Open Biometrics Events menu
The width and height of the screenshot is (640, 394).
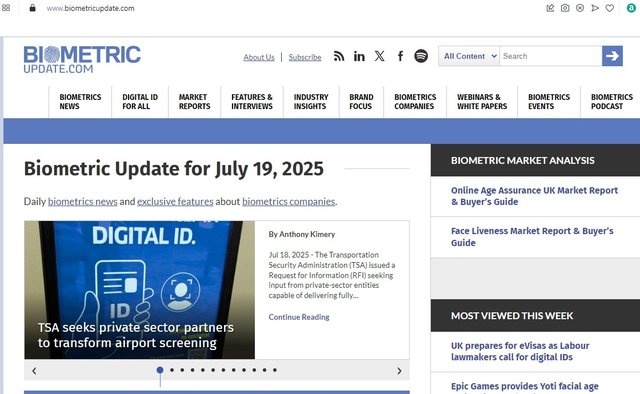[549, 102]
